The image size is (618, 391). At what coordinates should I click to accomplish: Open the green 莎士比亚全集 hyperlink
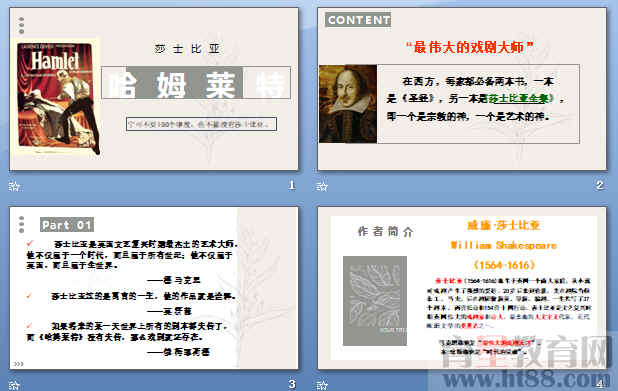(x=519, y=98)
